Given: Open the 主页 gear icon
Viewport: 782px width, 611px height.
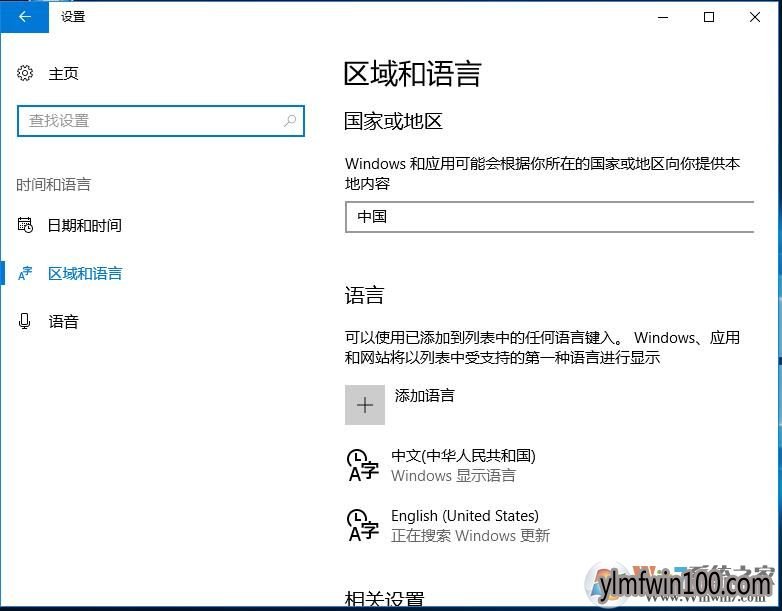Looking at the screenshot, I should (x=25, y=73).
